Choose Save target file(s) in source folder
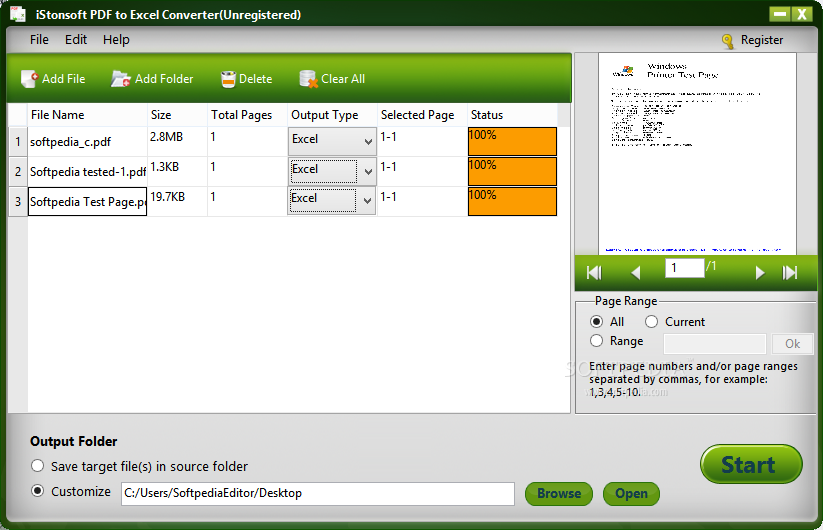Screen dimensions: 823x530 37,466
